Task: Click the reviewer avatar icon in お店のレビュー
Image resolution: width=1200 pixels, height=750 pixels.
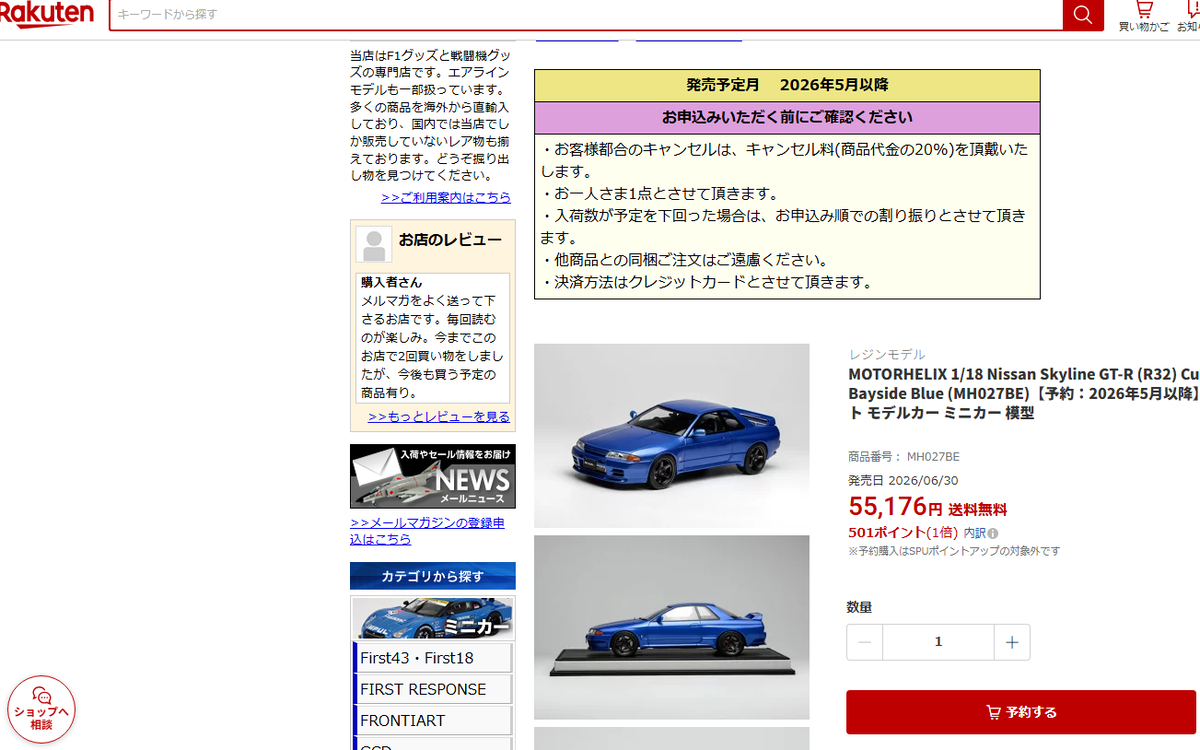Action: click(x=374, y=244)
